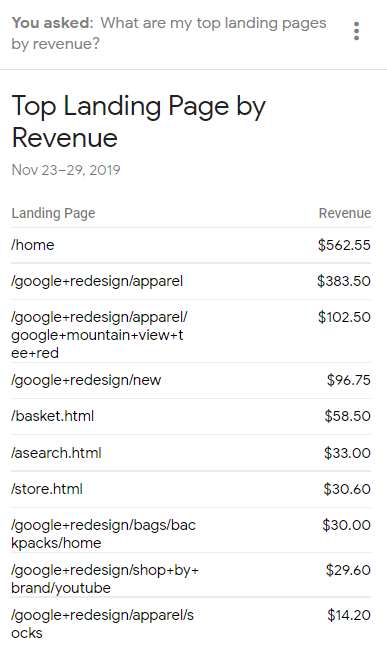Click the $96.75 revenue value

click(x=348, y=380)
